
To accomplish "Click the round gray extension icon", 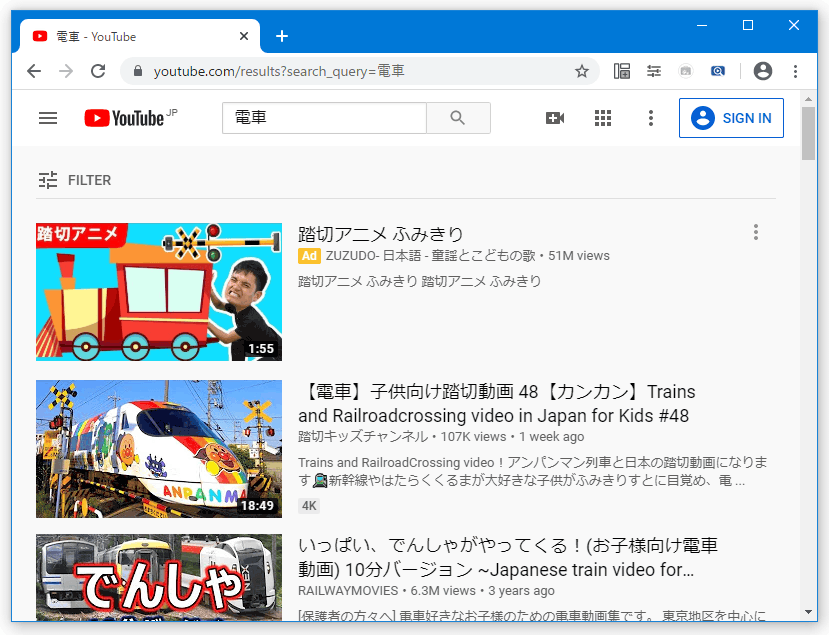I will pos(686,71).
